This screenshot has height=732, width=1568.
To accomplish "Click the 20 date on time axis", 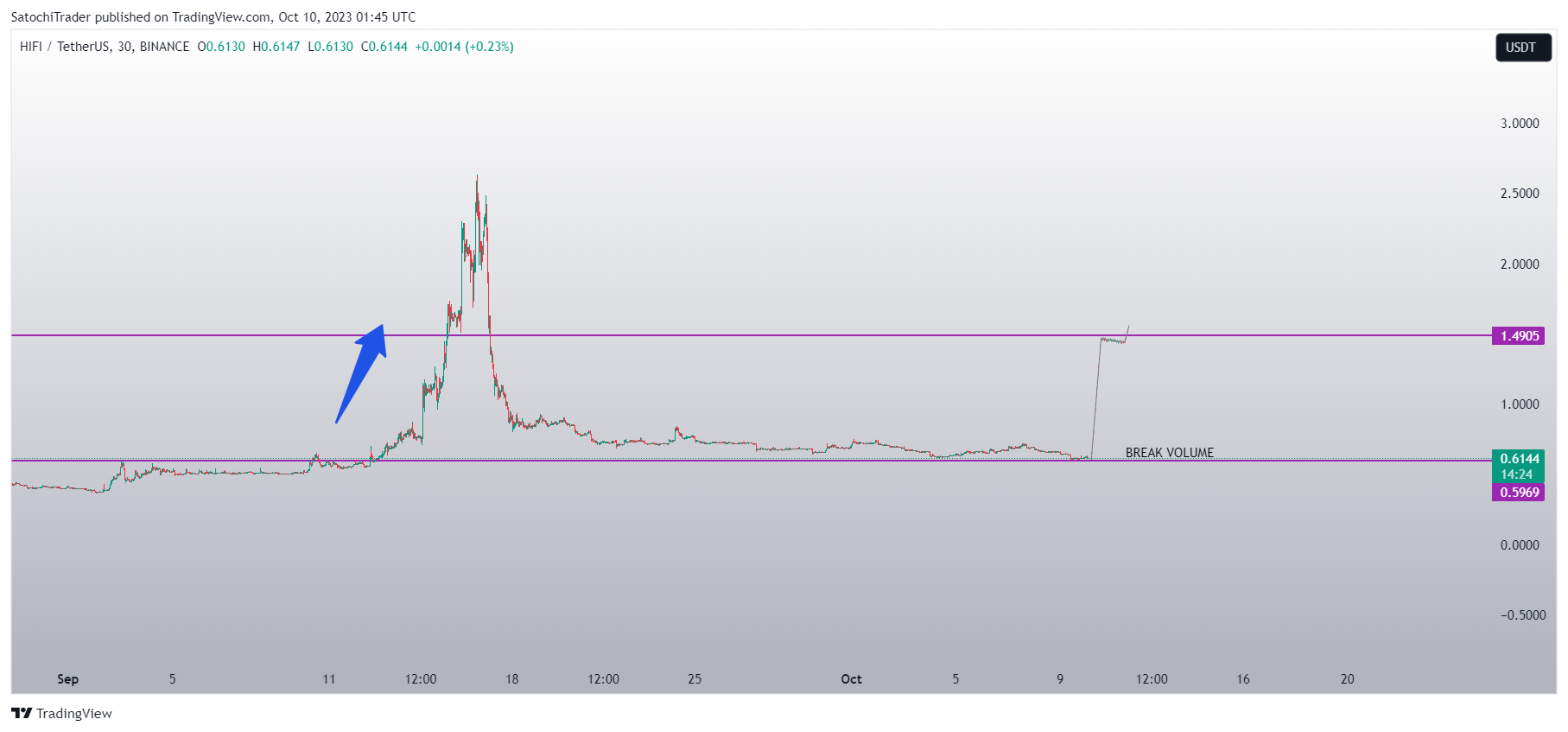I will click(1348, 679).
